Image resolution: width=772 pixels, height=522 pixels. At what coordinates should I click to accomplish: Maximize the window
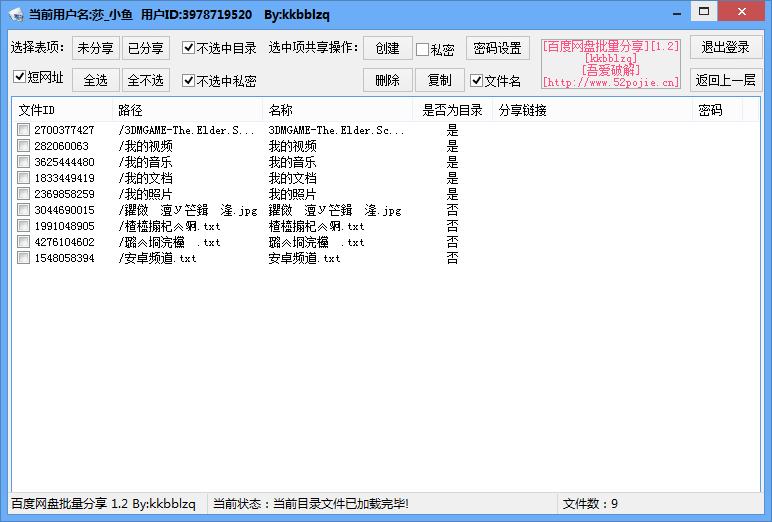(704, 11)
